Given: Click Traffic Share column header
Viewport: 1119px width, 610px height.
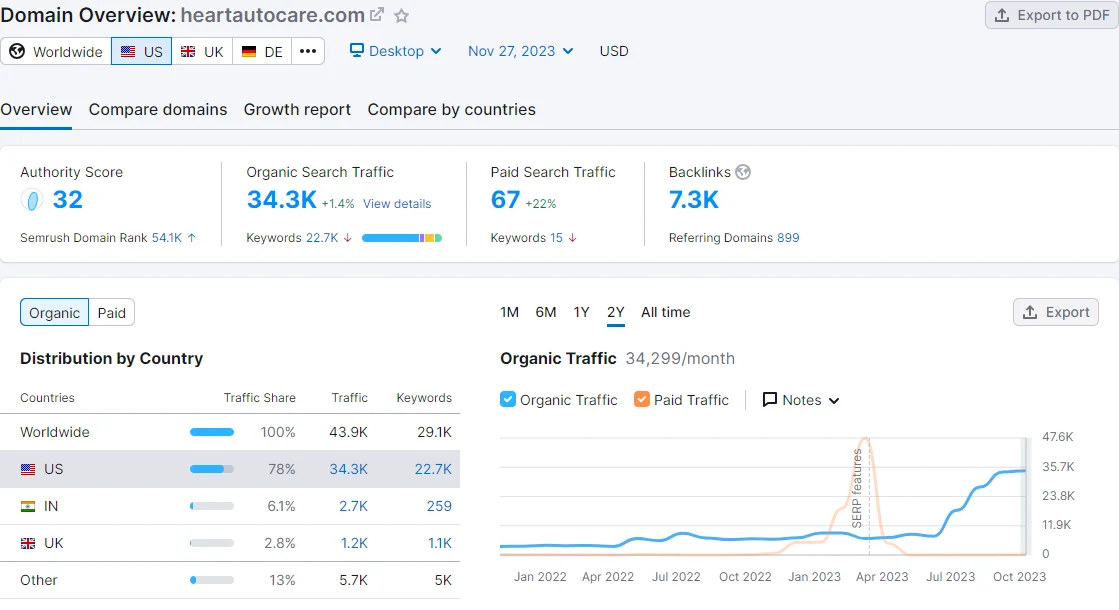Looking at the screenshot, I should click(x=259, y=398).
